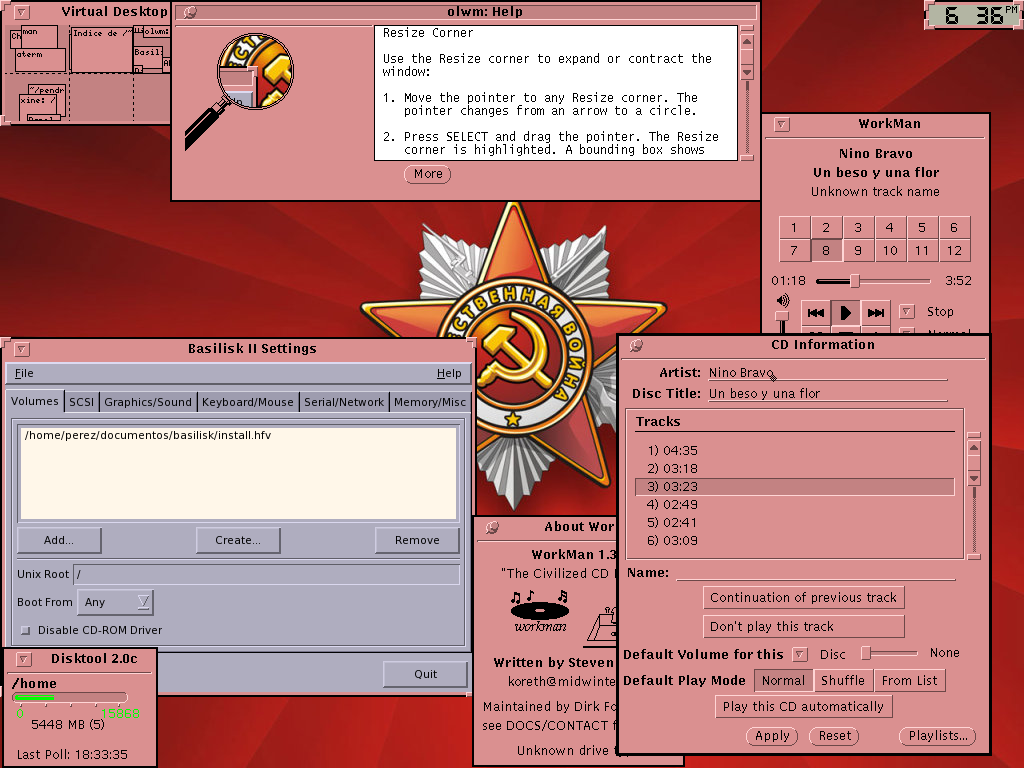Select track 2 in WorkMan
The image size is (1024, 768).
coord(826,228)
